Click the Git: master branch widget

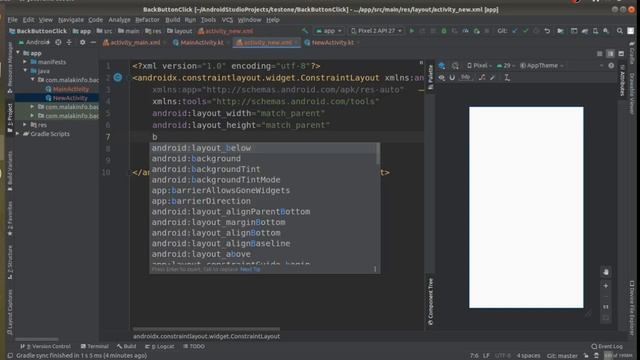click(562, 356)
